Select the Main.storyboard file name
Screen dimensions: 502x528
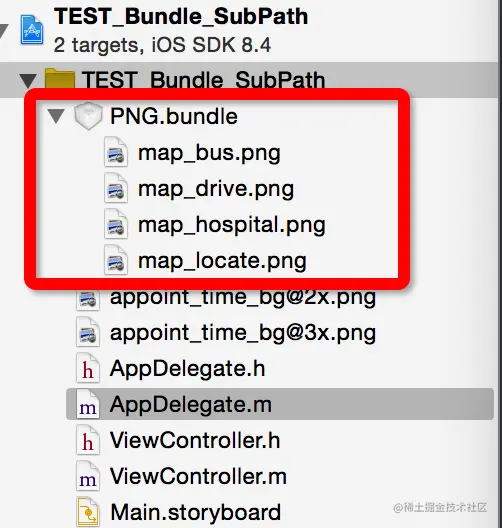195,512
